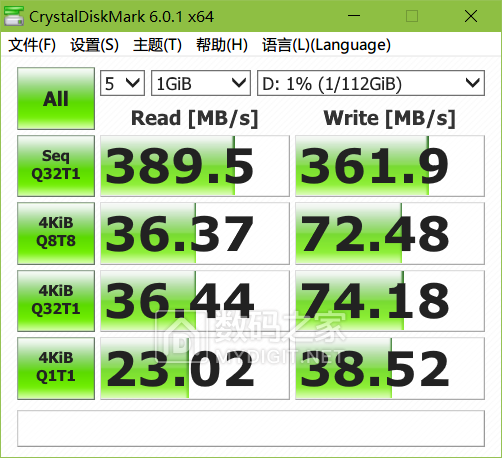Run all benchmarks with the All button

point(56,99)
